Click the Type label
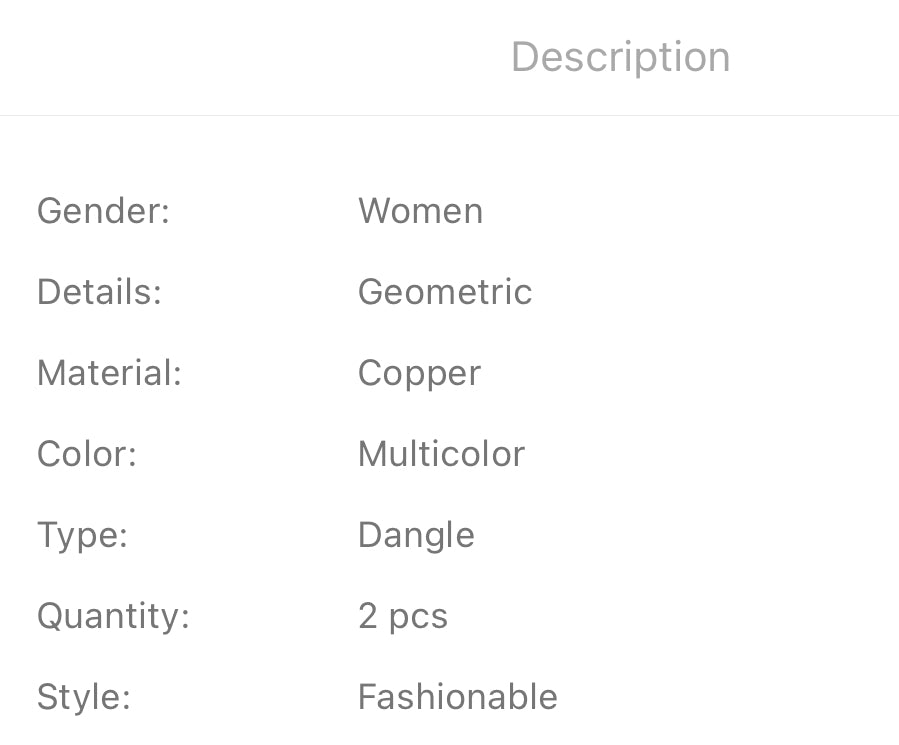This screenshot has width=899, height=745. point(82,535)
